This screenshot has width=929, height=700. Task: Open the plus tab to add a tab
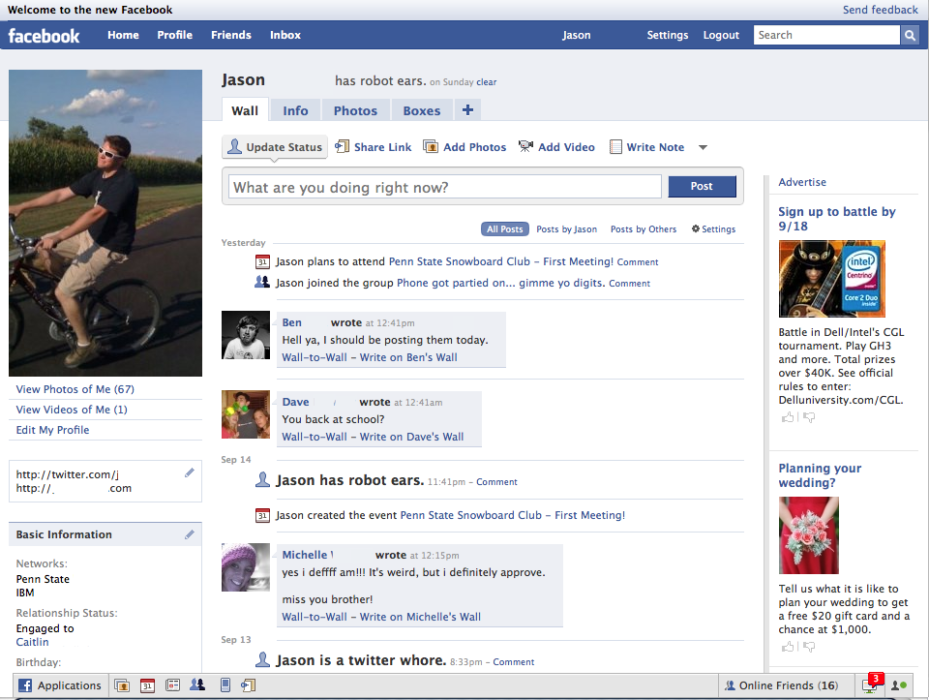click(x=467, y=110)
